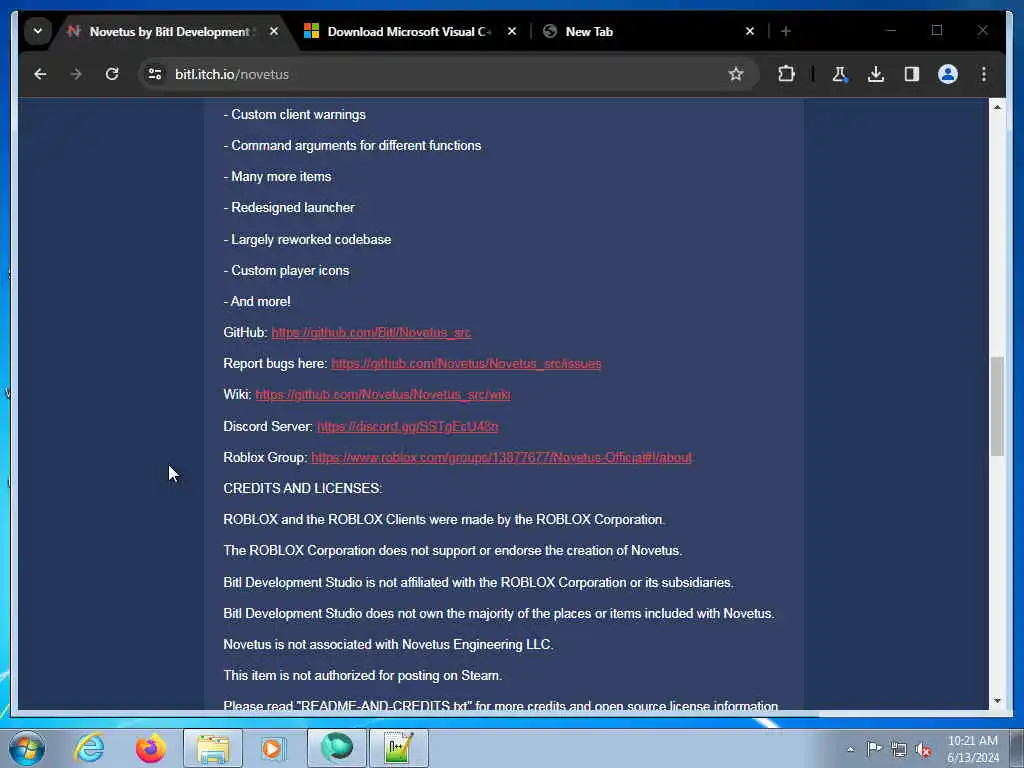This screenshot has width=1024, height=768.
Task: Switch to the New Tab tab
Action: pyautogui.click(x=589, y=31)
